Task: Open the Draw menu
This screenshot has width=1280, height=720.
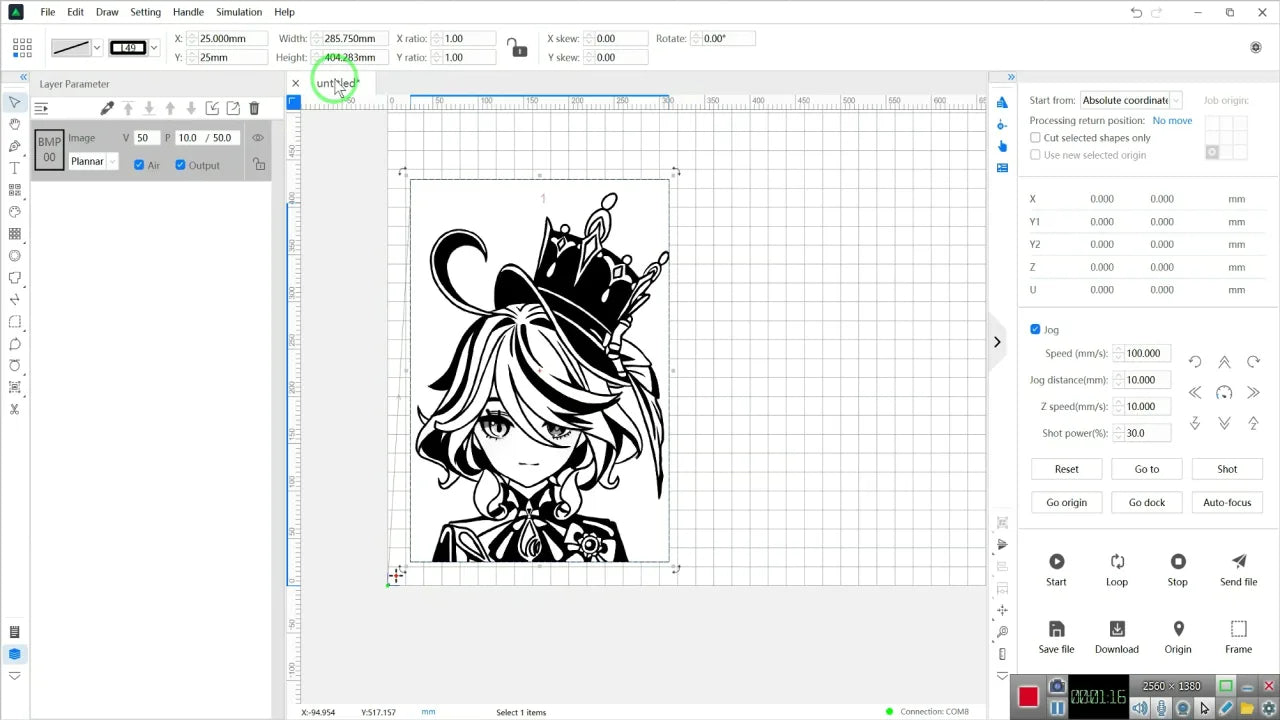Action: [107, 12]
